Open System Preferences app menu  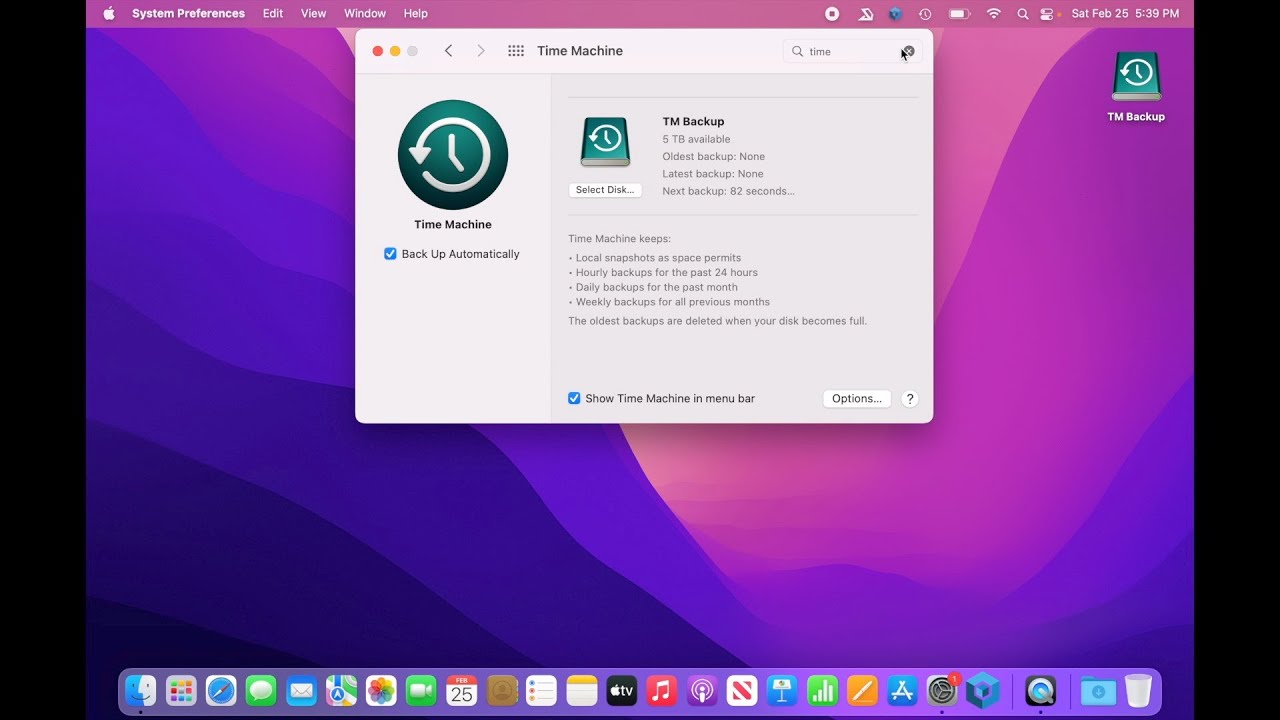coord(188,13)
